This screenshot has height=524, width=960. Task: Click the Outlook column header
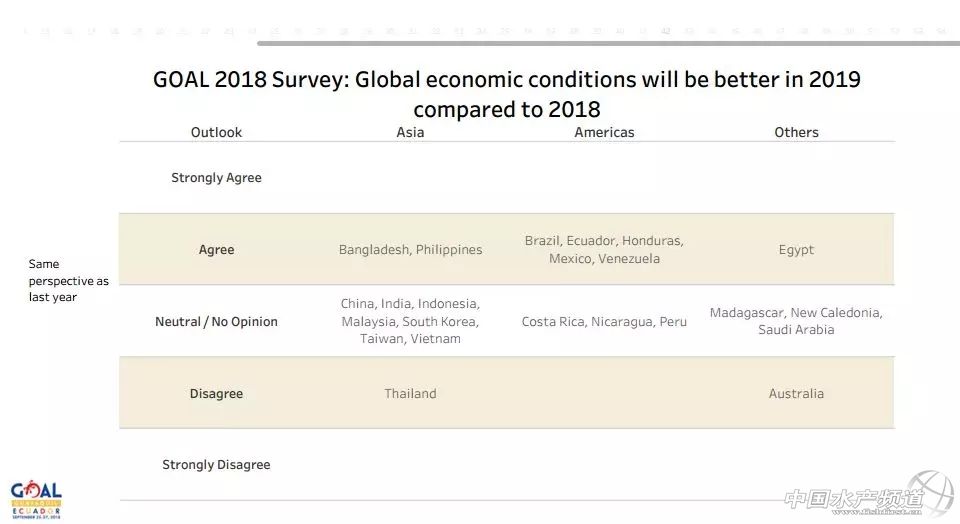(216, 132)
